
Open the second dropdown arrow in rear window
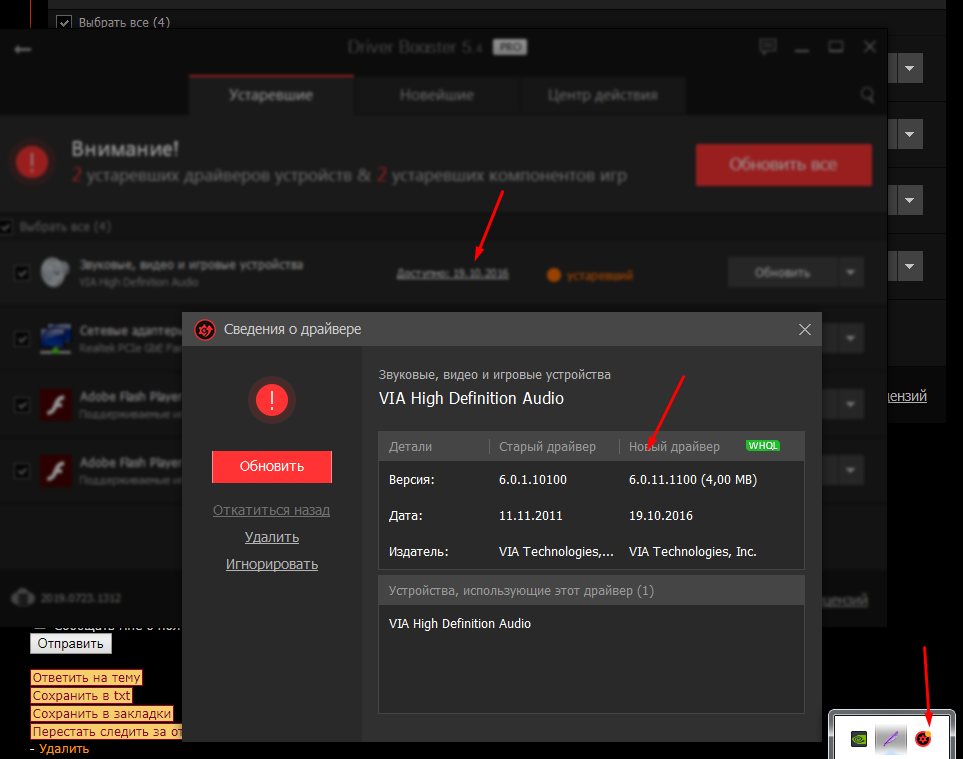[910, 134]
